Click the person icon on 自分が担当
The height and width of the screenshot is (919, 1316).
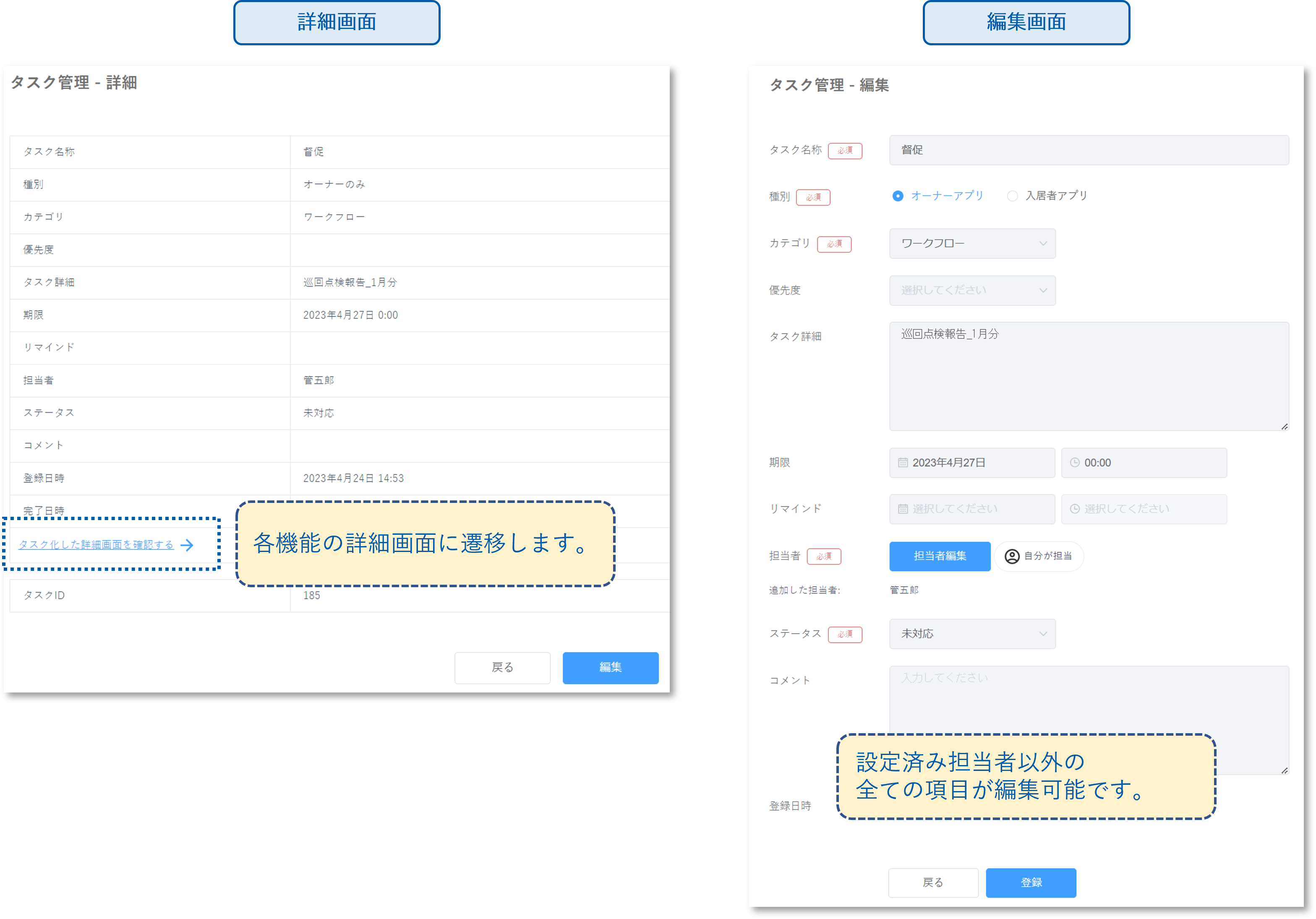[1012, 556]
